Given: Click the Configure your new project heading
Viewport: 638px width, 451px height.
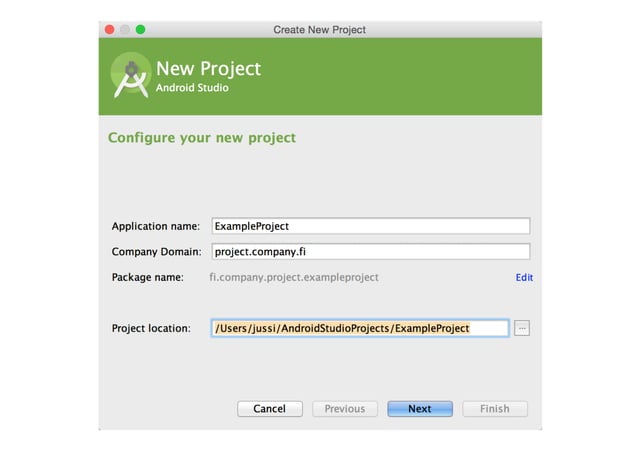Looking at the screenshot, I should 202,138.
